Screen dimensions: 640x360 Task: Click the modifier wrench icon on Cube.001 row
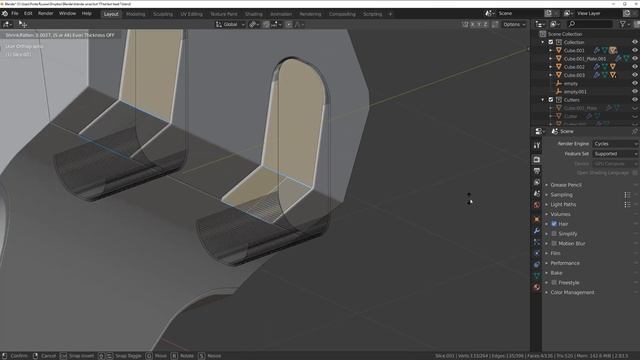tap(596, 51)
